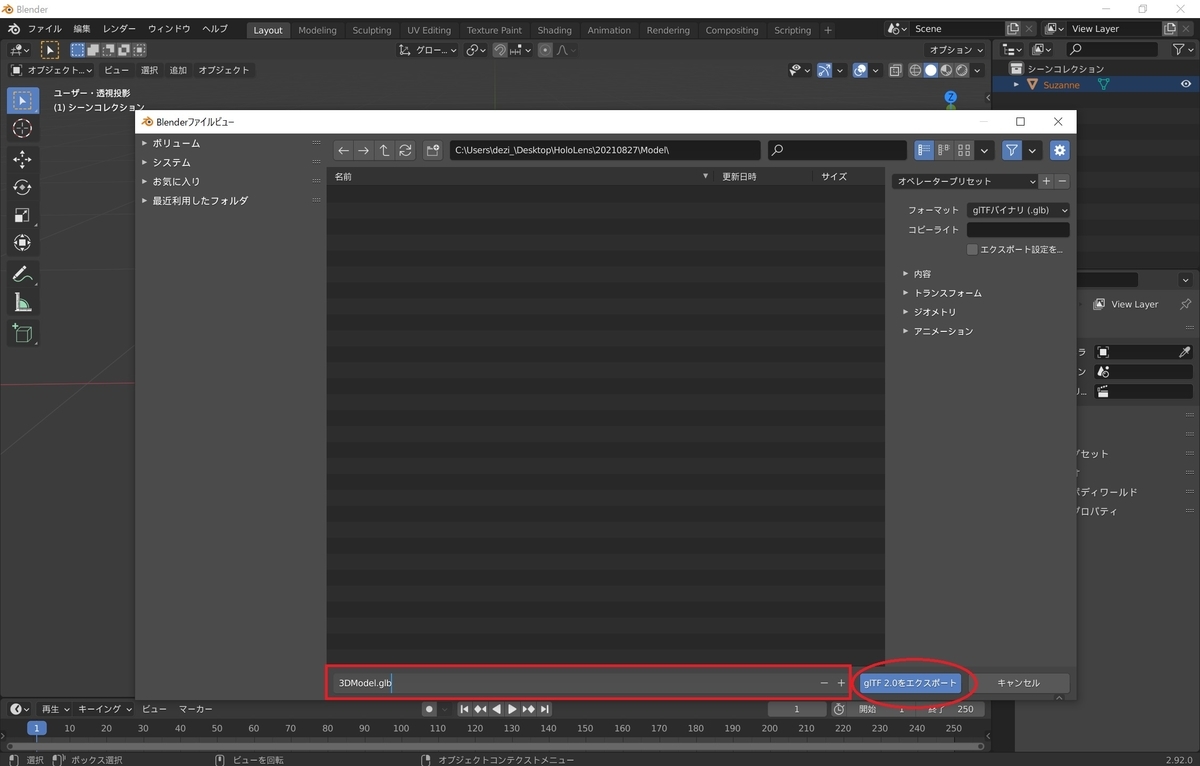
Task: Select the Annotate pencil tool
Action: click(22, 274)
